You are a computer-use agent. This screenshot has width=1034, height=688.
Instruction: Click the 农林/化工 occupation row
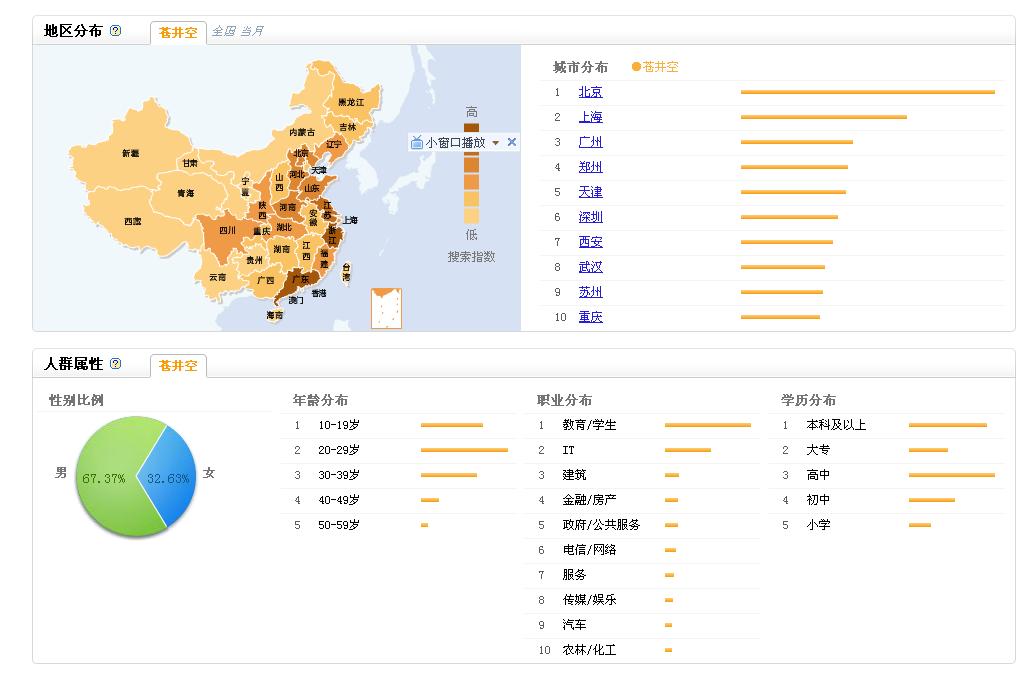click(643, 650)
